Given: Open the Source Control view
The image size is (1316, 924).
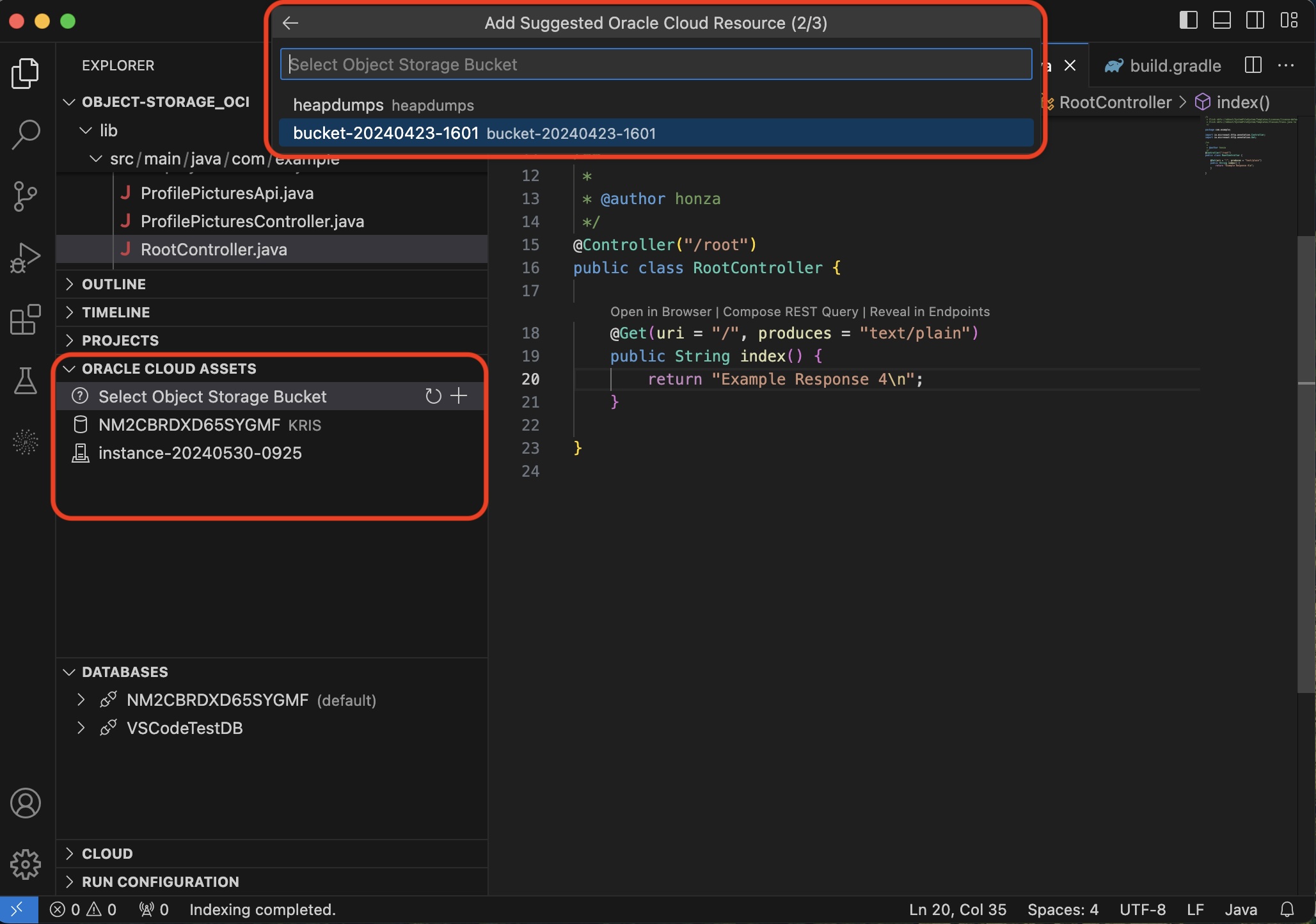Looking at the screenshot, I should coord(25,196).
